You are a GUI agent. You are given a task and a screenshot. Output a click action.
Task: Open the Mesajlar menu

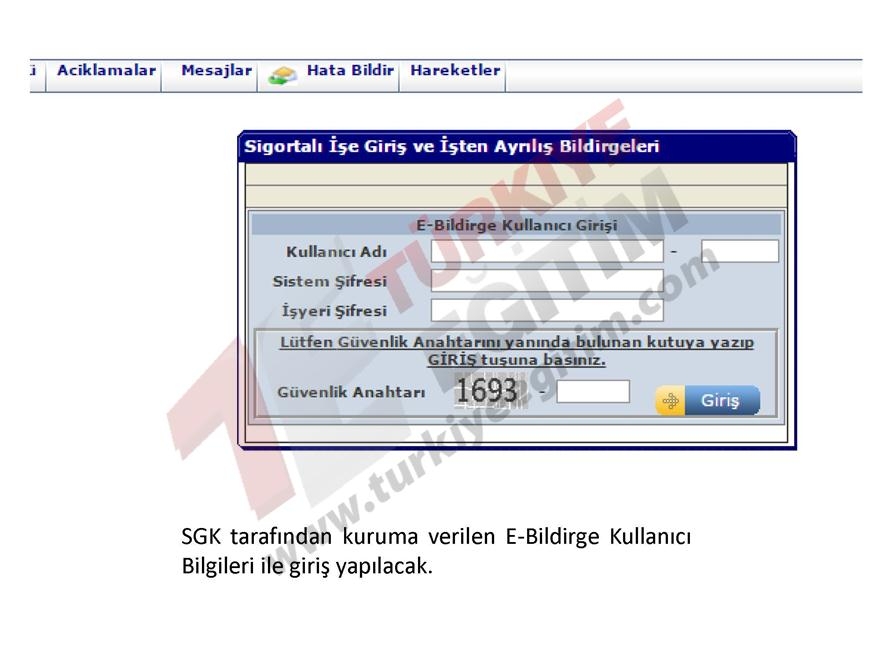(214, 71)
